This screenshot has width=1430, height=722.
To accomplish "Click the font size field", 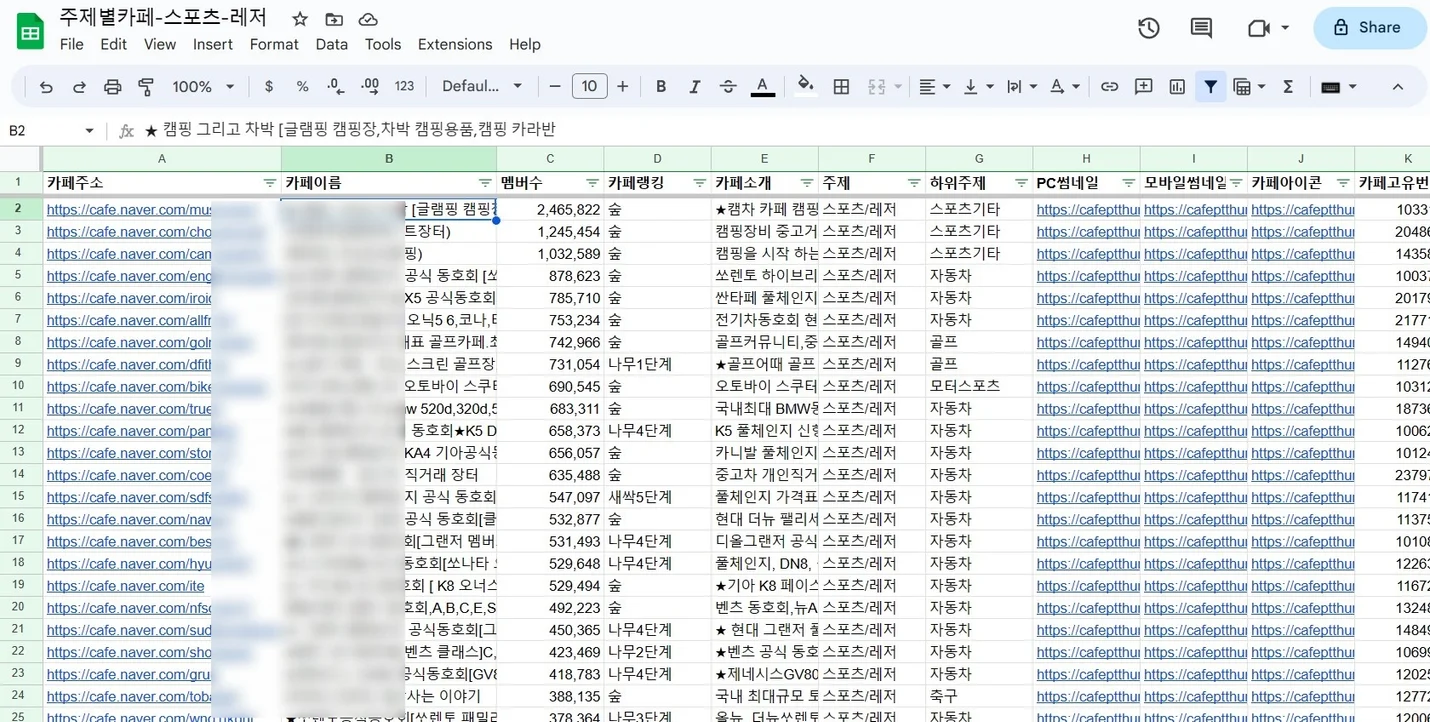I will (590, 87).
